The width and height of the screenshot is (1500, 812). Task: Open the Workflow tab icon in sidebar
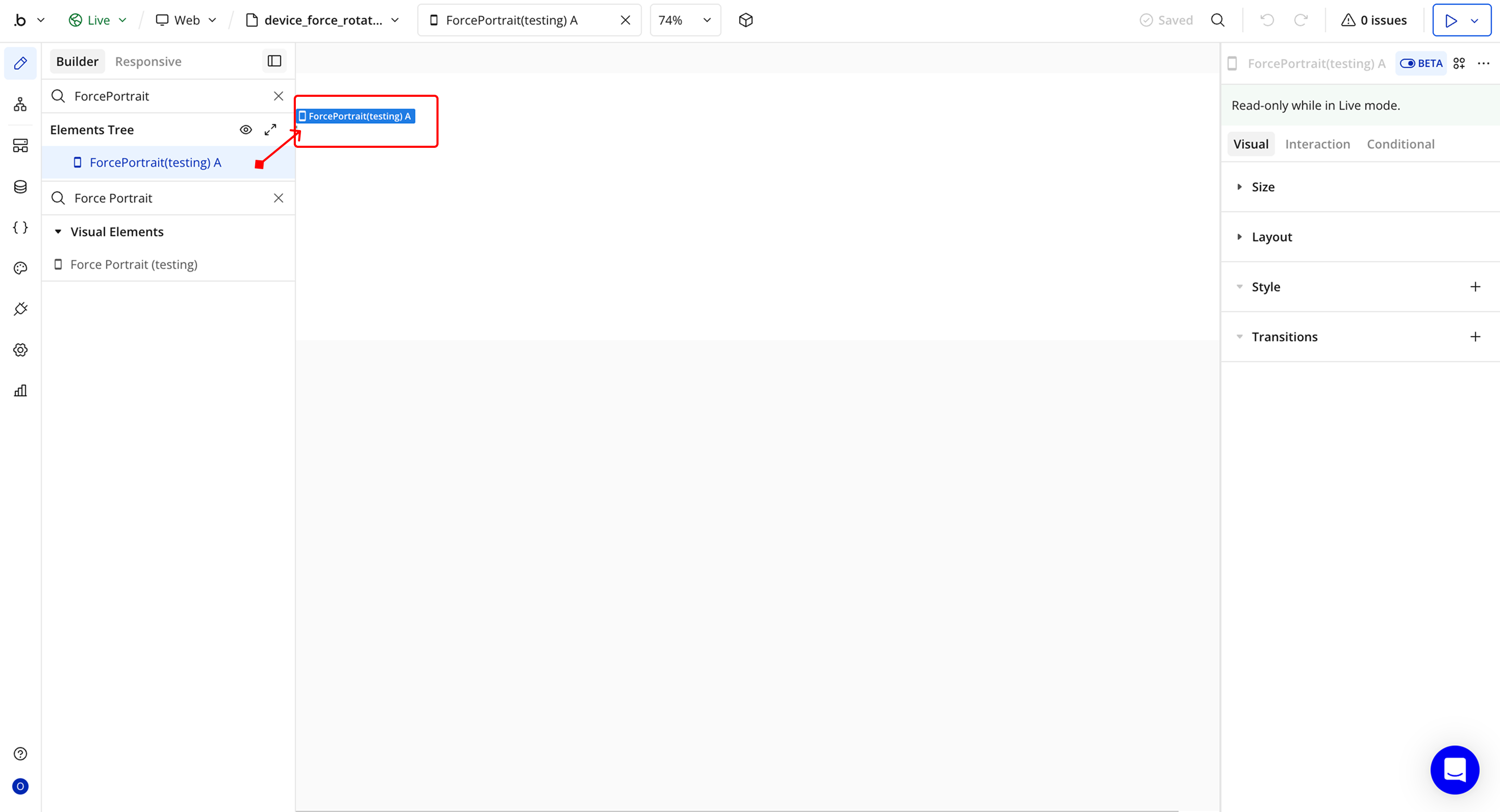pyautogui.click(x=20, y=105)
